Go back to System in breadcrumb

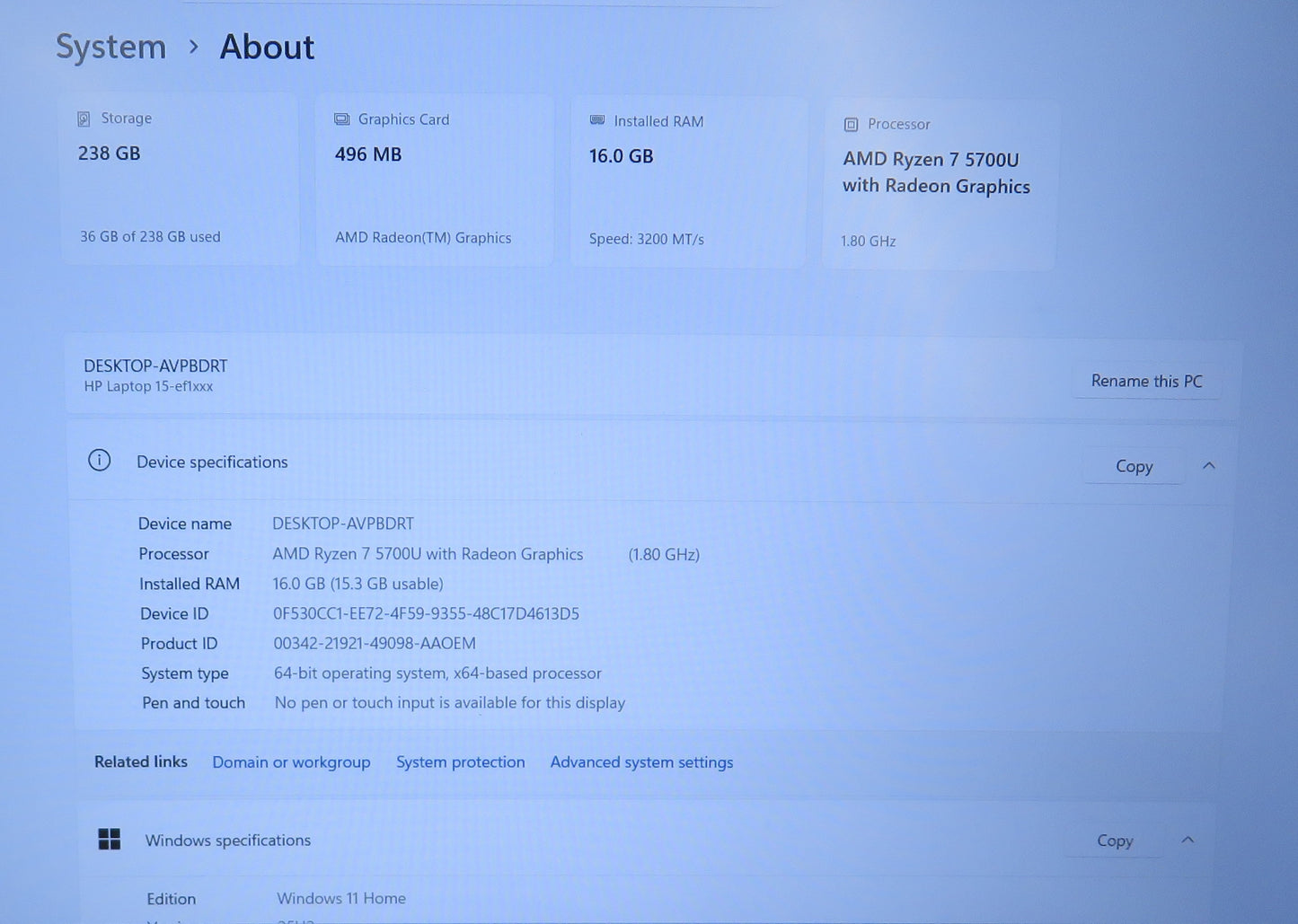tap(111, 47)
